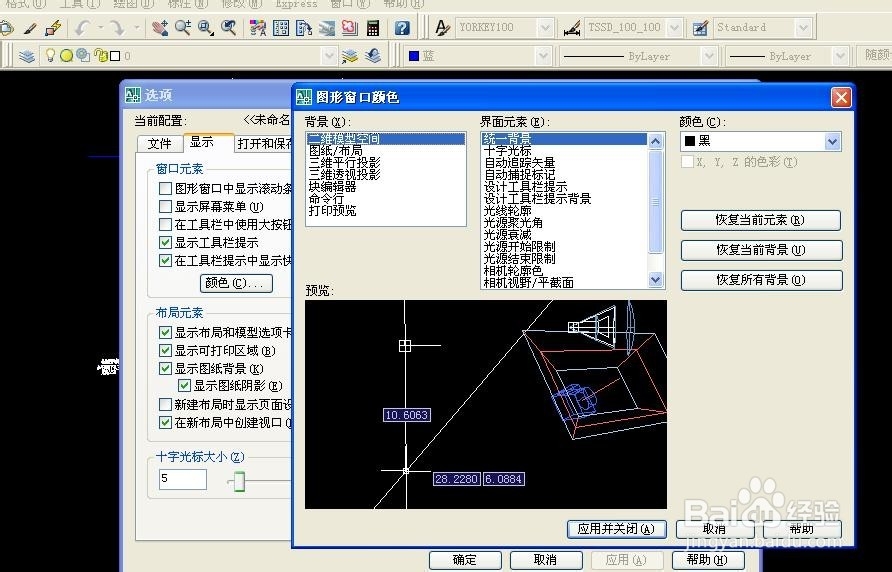
Task: Click the crosshair size input field
Action: coord(183,479)
